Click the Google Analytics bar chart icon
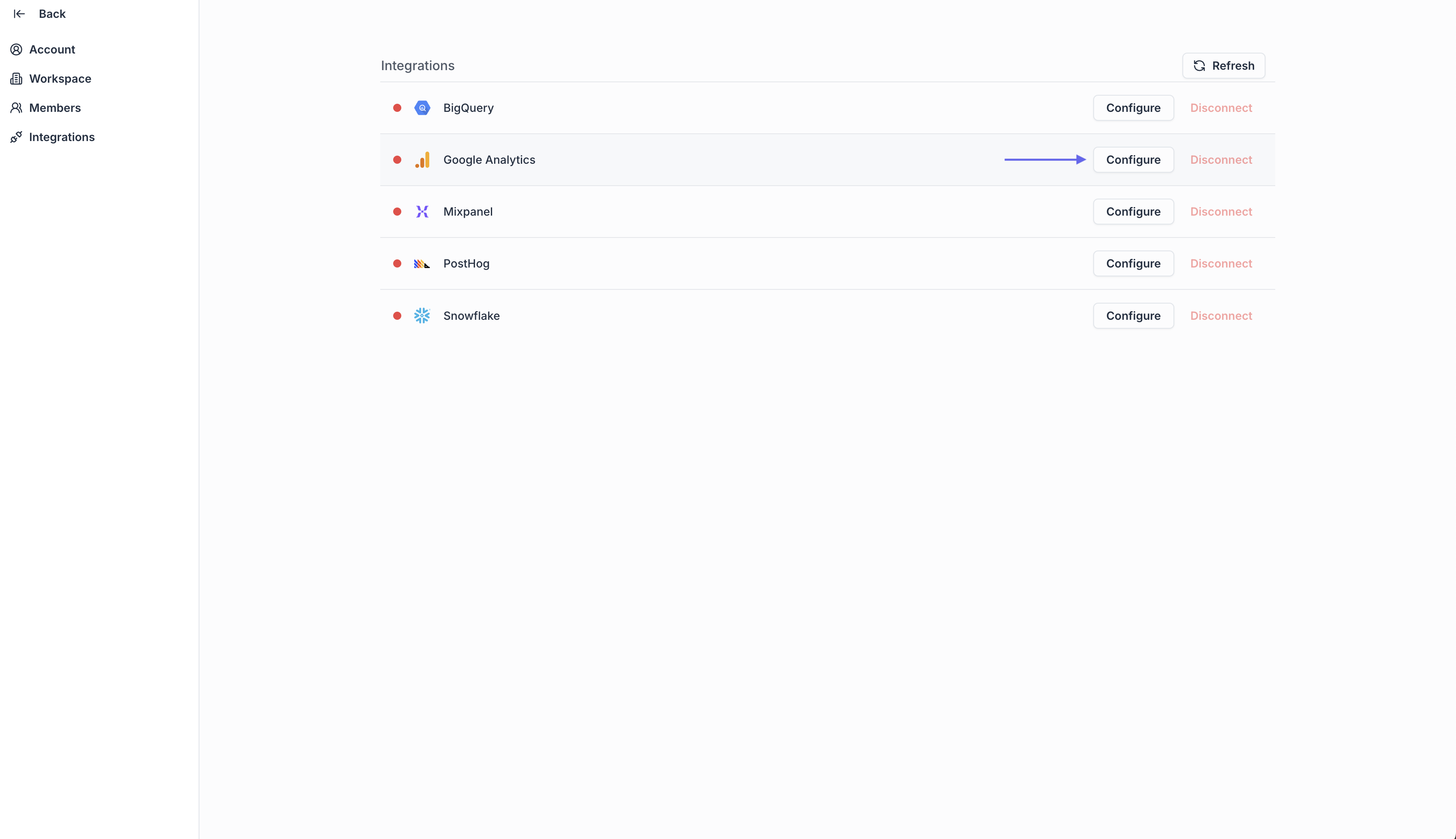 [422, 160]
